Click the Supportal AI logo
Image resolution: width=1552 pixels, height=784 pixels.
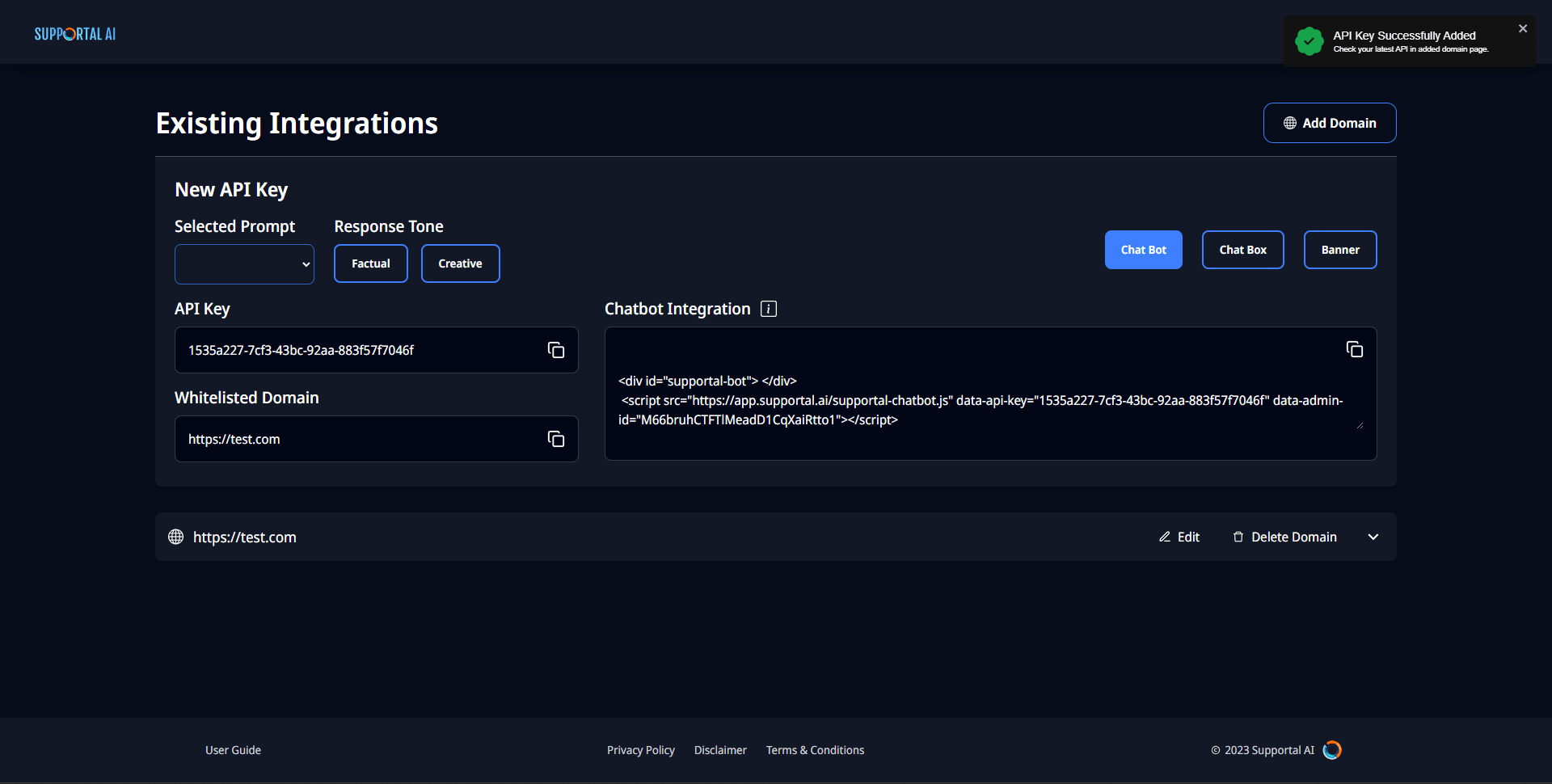[x=75, y=34]
